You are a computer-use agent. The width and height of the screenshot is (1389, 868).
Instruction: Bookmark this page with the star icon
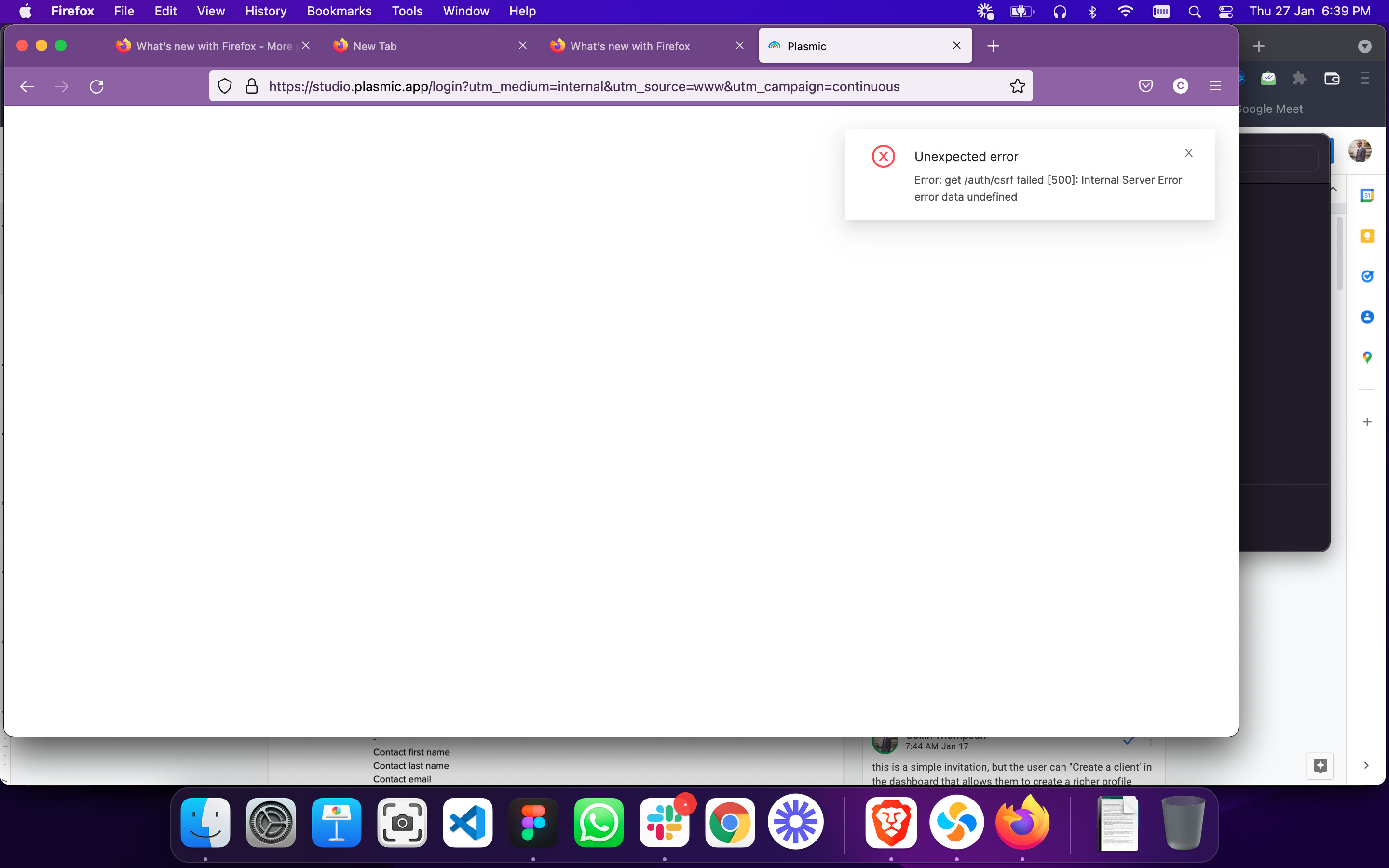pos(1017,86)
